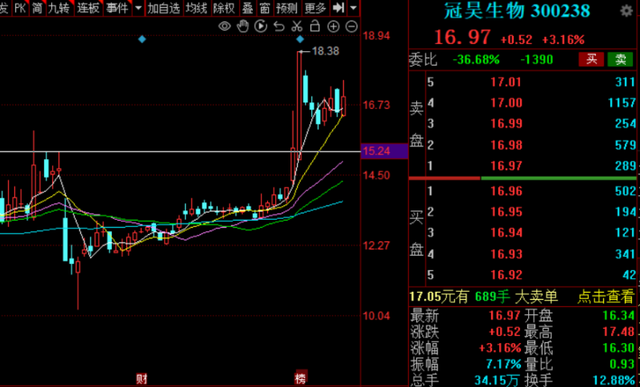Image resolution: width=640 pixels, height=387 pixels.
Task: Switch to the 九转 indicator tab
Action: [59, 8]
